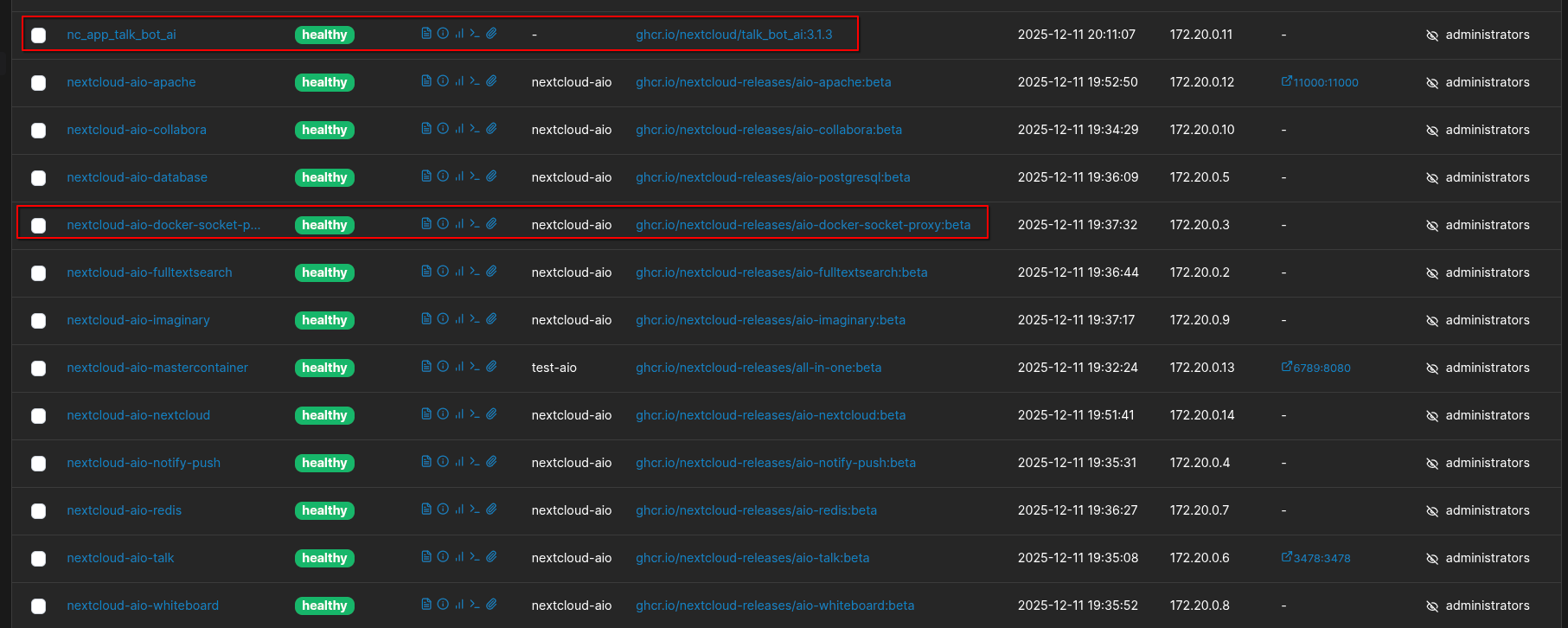
Task: Click attach icon for nextcloud-aio-fulltextsearch
Action: [x=491, y=272]
